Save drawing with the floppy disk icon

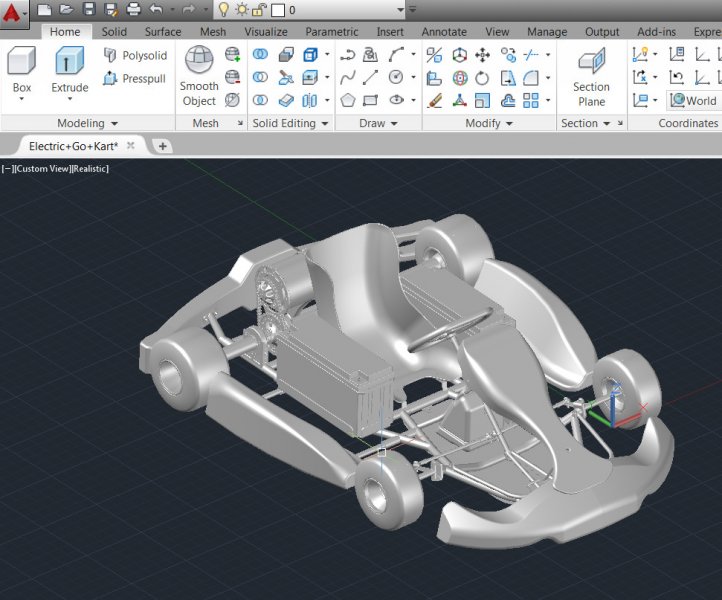click(89, 9)
